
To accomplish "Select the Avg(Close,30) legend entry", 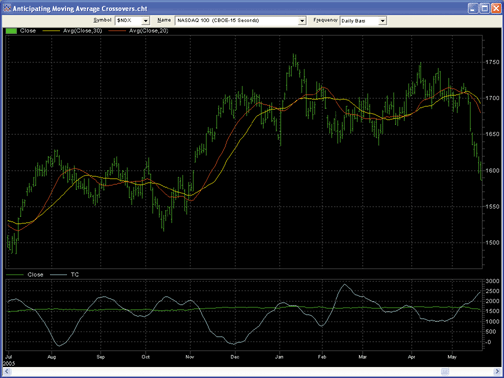I will point(73,31).
